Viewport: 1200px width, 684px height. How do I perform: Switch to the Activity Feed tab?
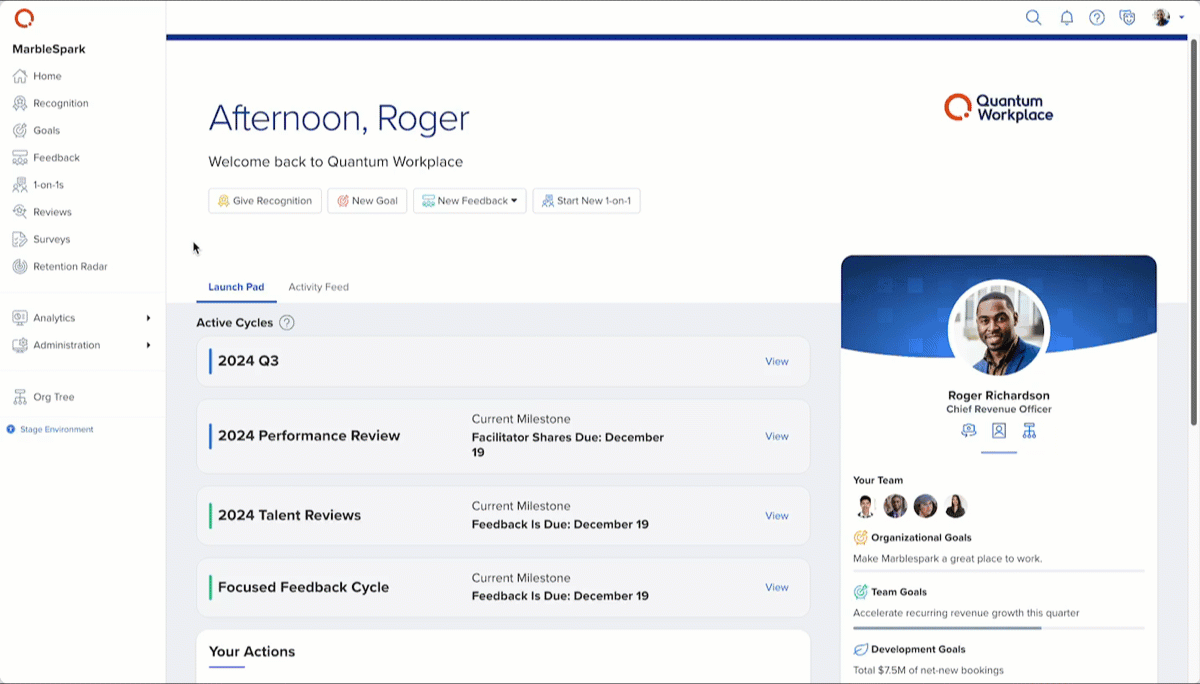pyautogui.click(x=318, y=287)
